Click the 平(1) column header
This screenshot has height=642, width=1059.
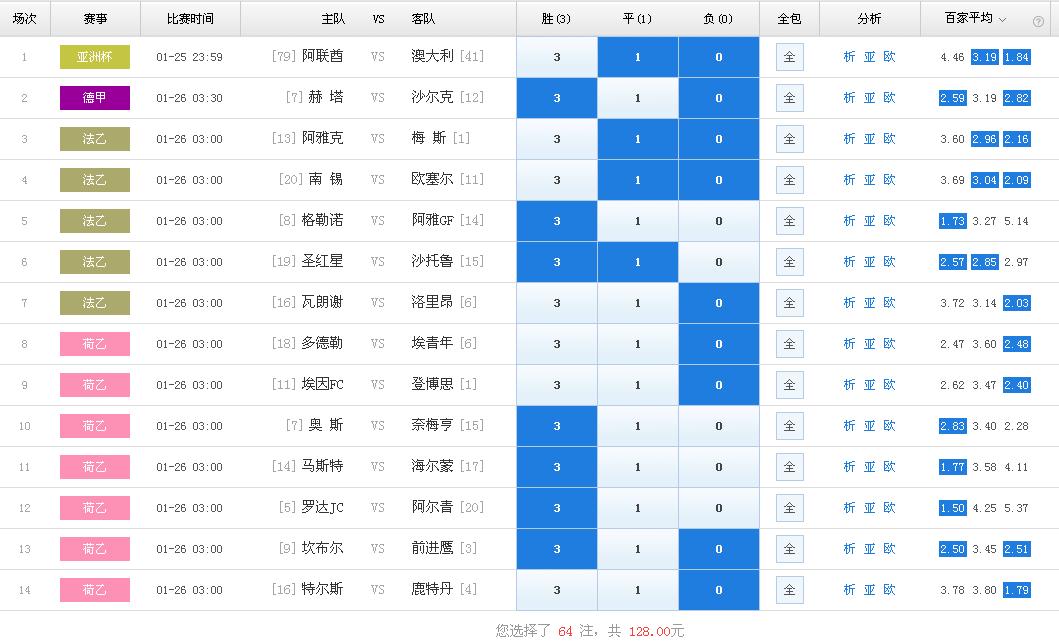638,19
